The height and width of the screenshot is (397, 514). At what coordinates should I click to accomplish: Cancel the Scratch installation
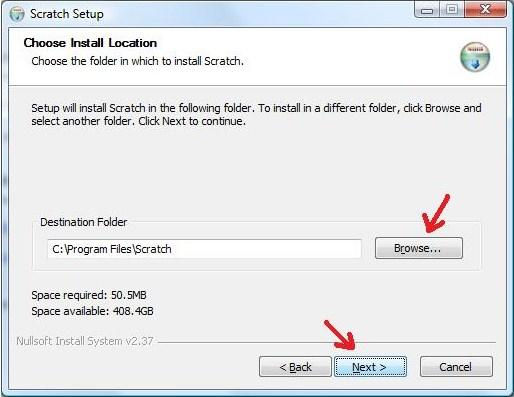(x=456, y=367)
